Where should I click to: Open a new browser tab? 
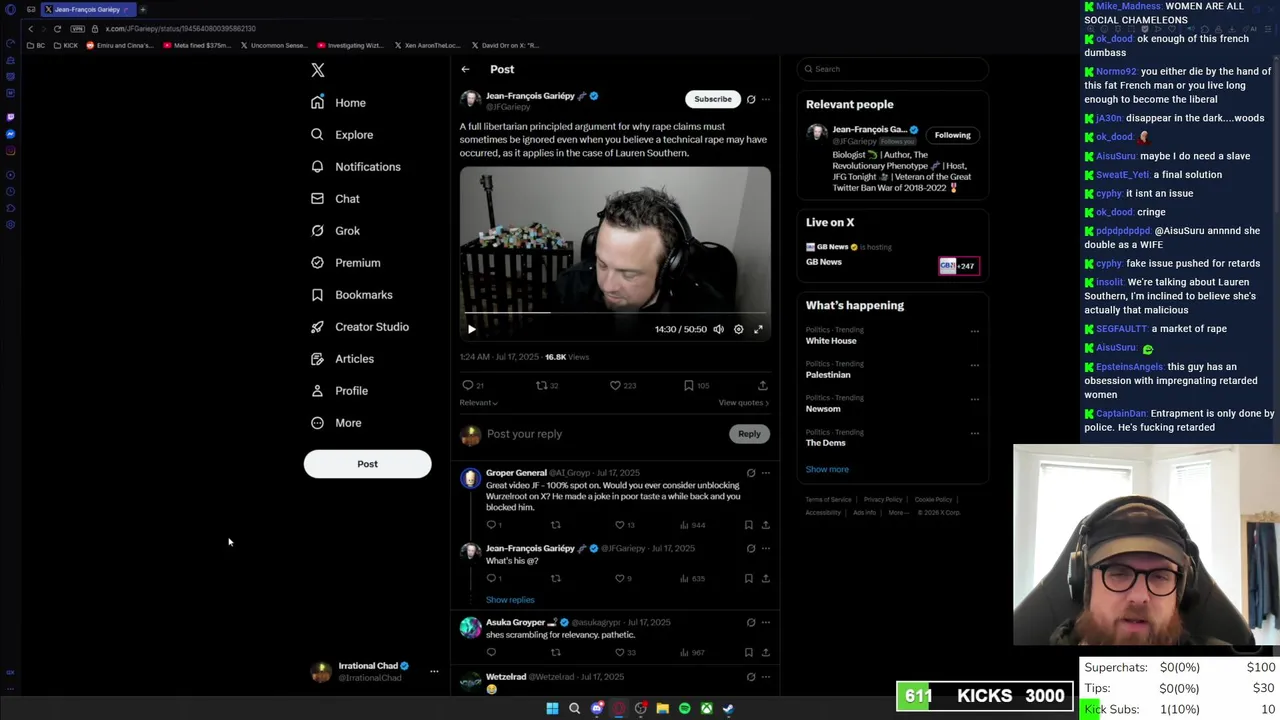click(x=142, y=9)
